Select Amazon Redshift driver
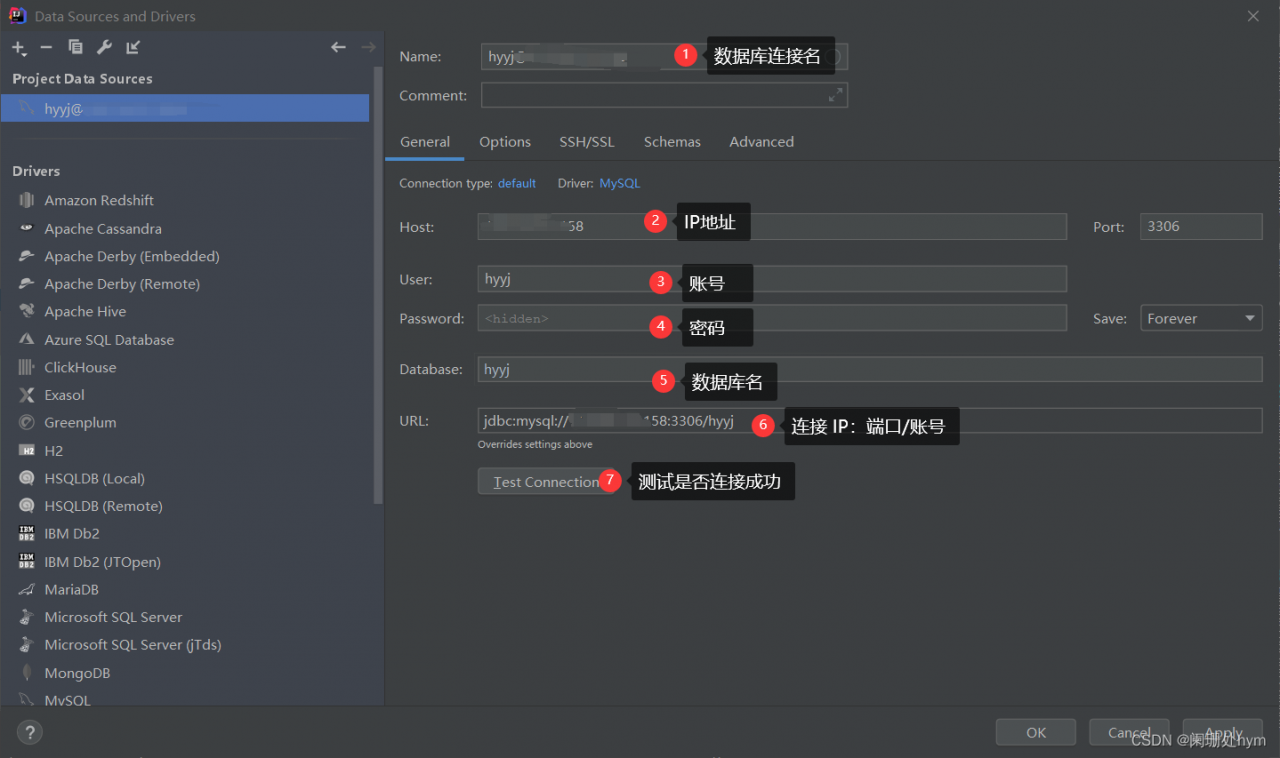 click(x=98, y=201)
